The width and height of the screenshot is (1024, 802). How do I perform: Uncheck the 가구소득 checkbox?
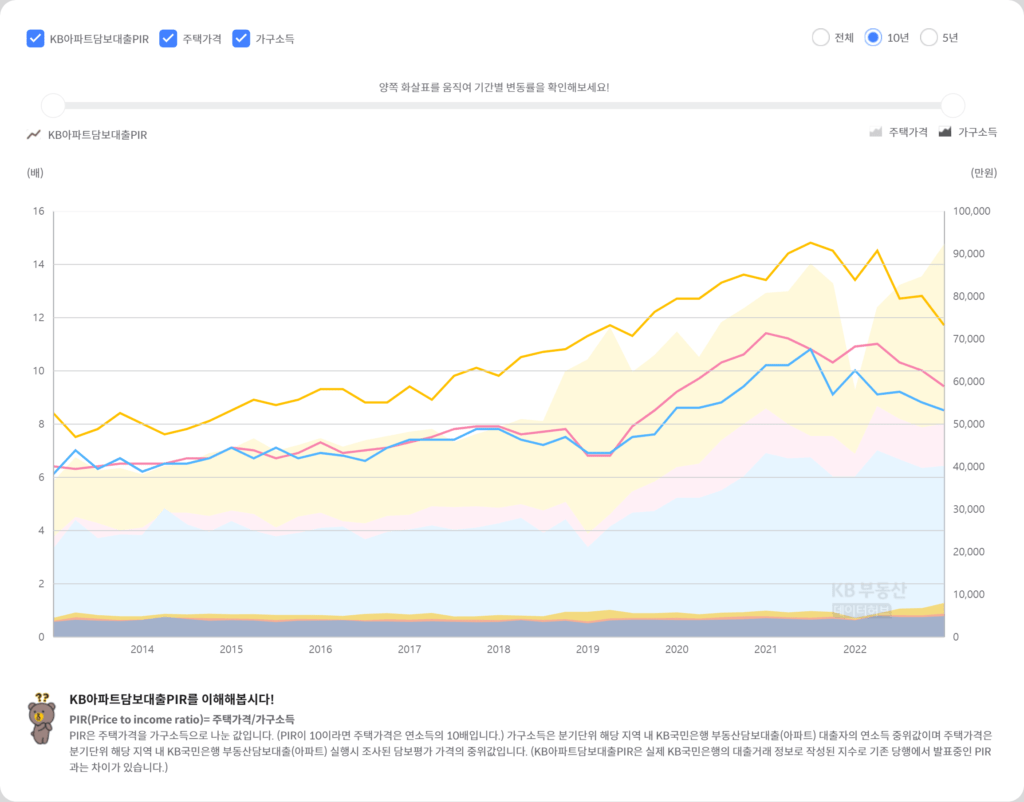[241, 39]
